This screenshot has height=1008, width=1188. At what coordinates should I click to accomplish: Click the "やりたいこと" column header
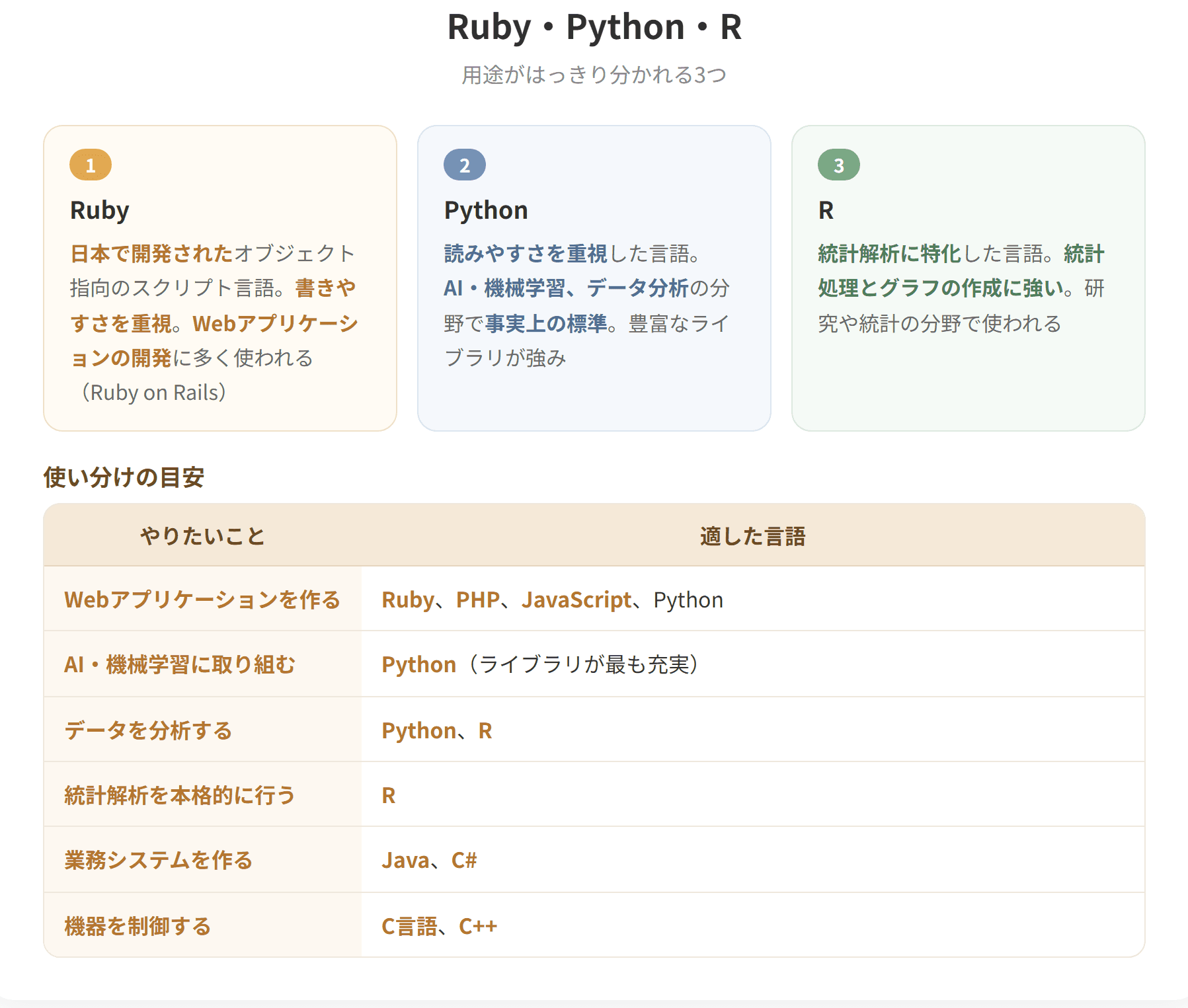[x=202, y=535]
